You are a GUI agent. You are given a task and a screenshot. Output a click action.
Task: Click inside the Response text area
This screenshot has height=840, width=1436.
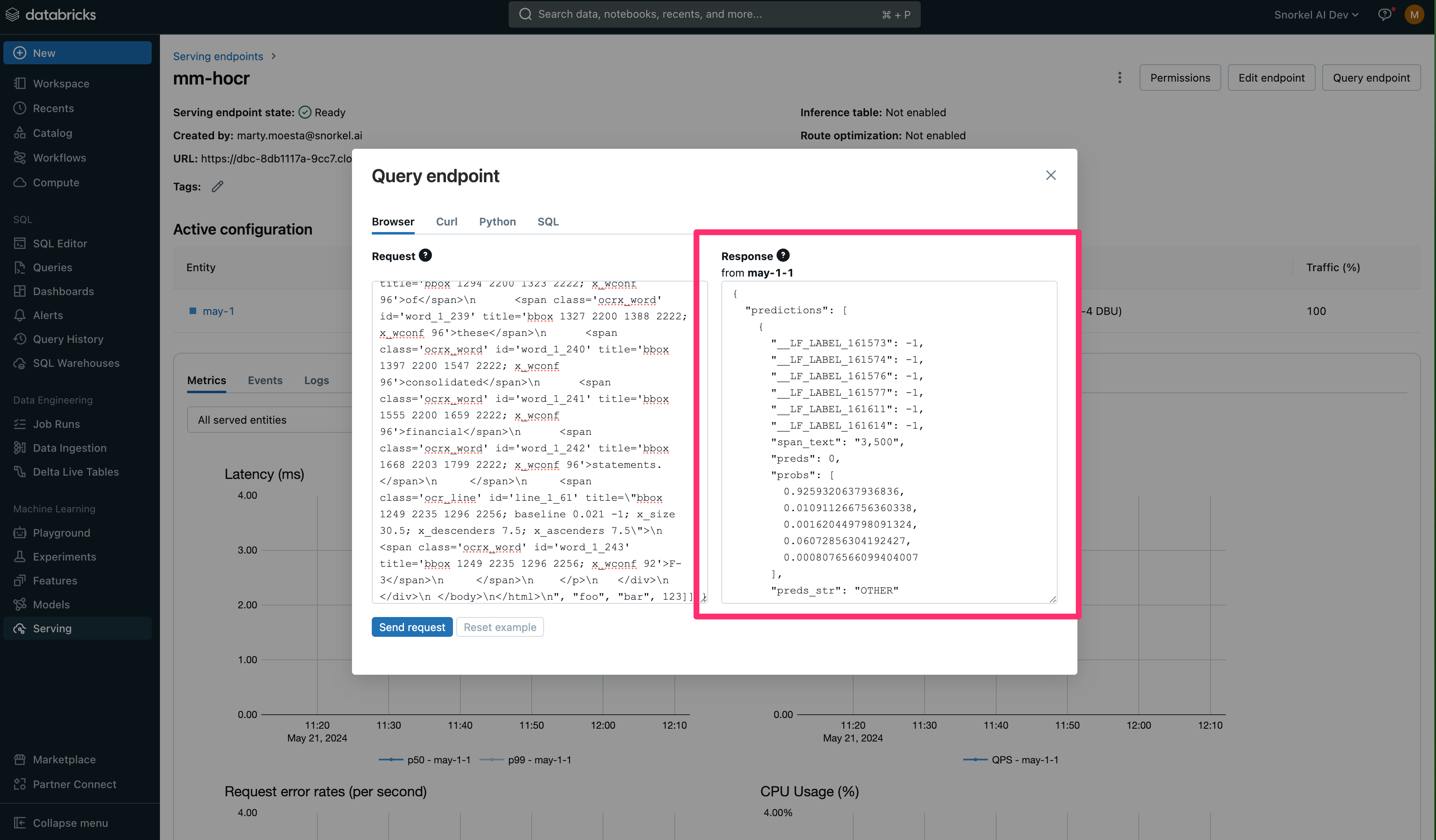pos(889,442)
